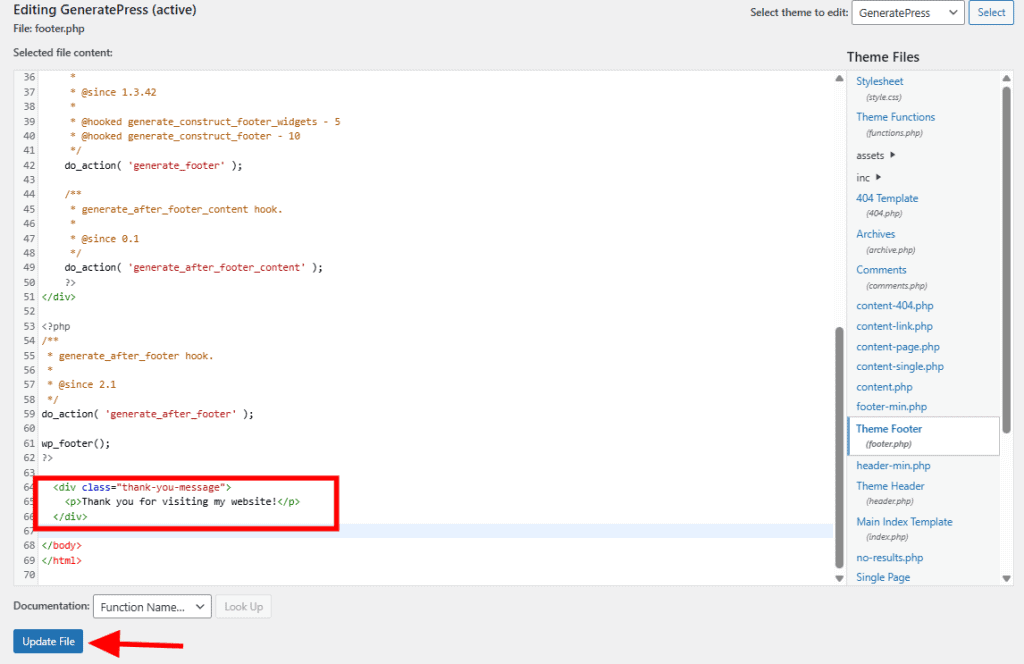The width and height of the screenshot is (1024, 664).
Task: Open the footer-min.php file
Action: pyautogui.click(x=890, y=406)
